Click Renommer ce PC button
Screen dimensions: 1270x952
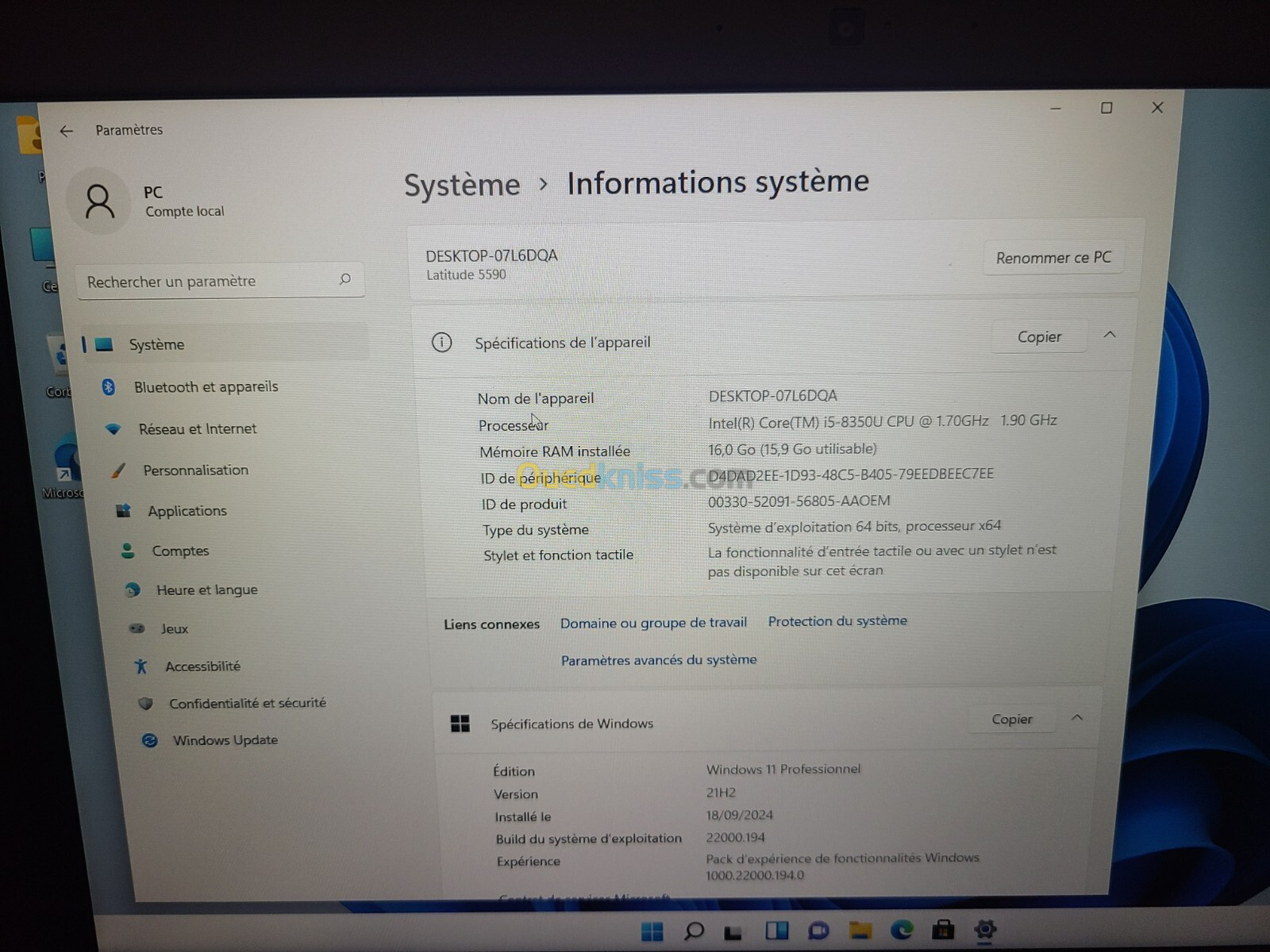tap(1053, 258)
